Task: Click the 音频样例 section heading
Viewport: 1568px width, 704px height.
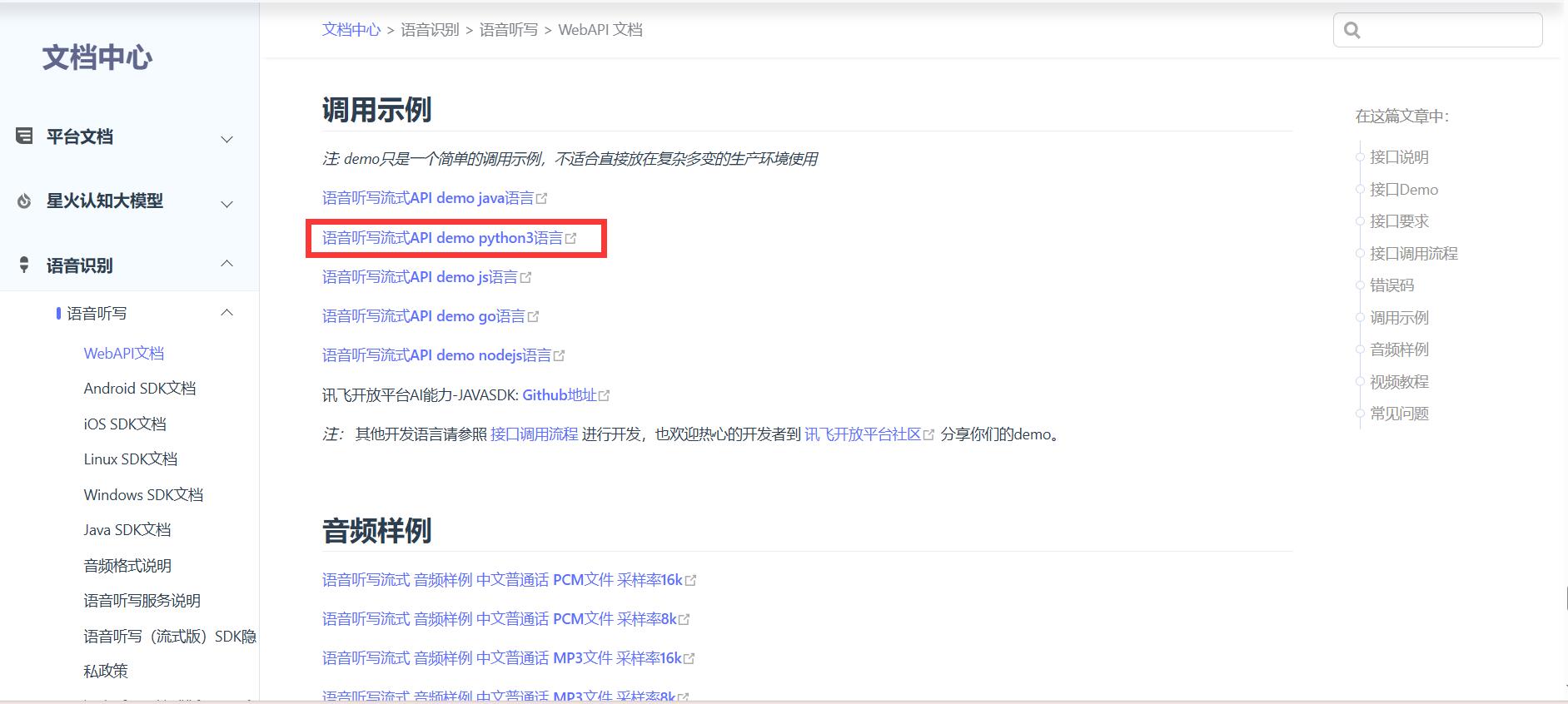Action: pos(376,531)
